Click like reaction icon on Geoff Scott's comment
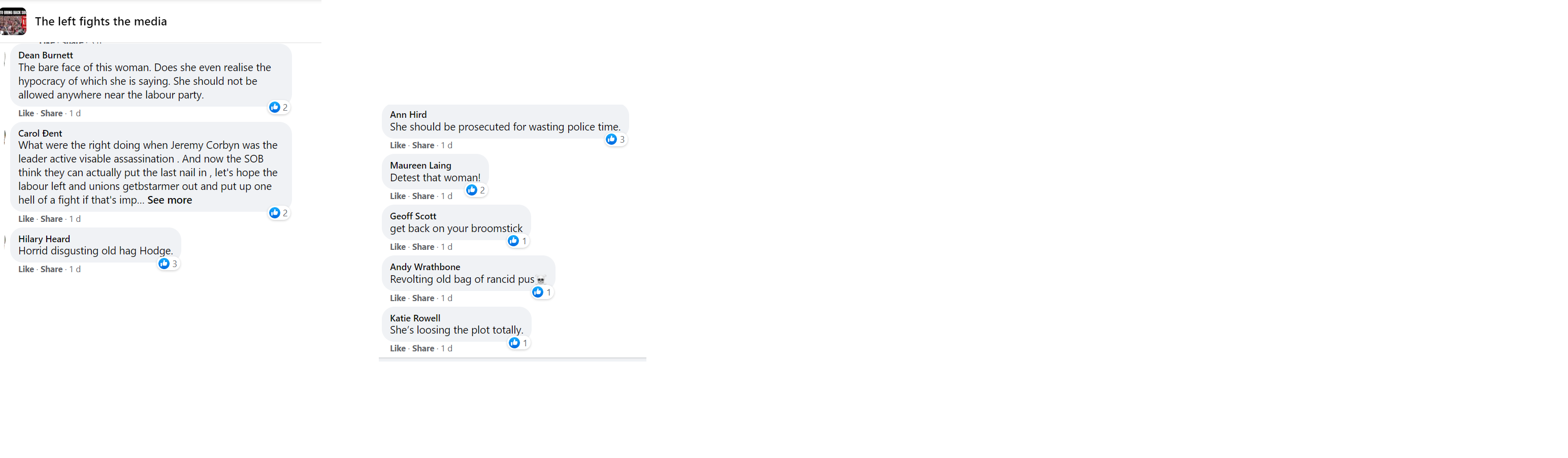 (x=513, y=241)
